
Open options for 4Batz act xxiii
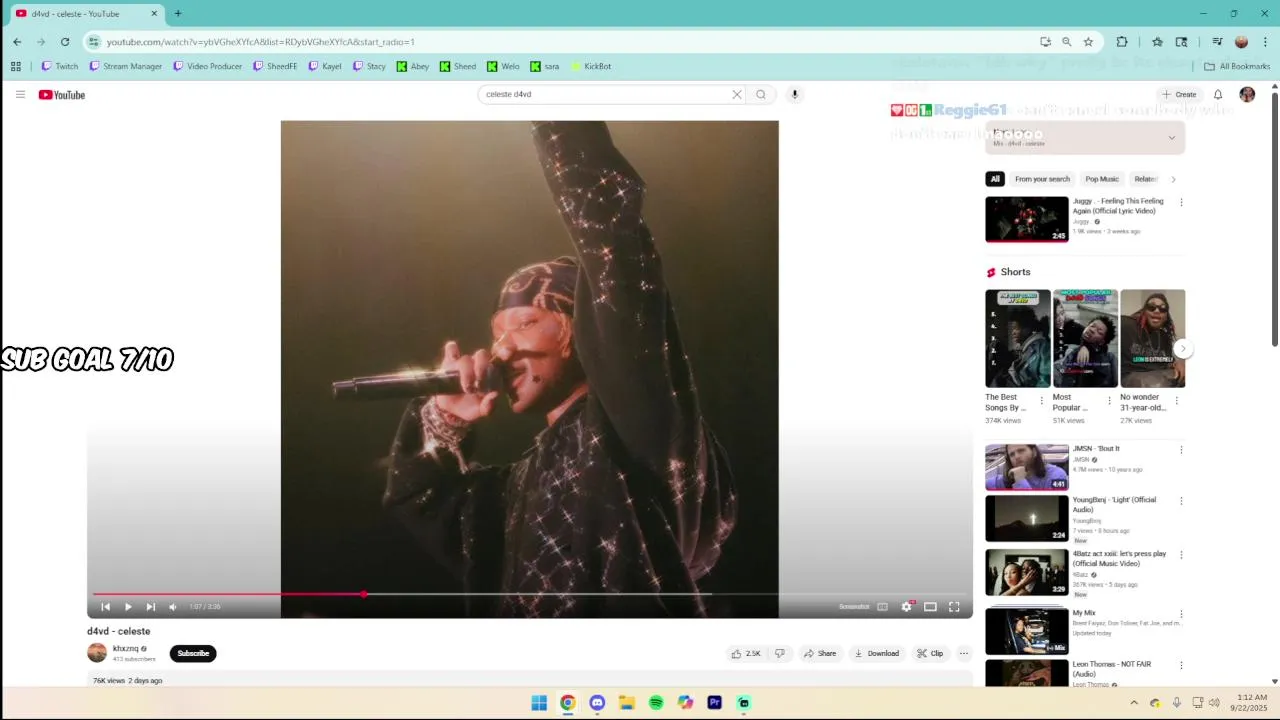(x=1181, y=555)
